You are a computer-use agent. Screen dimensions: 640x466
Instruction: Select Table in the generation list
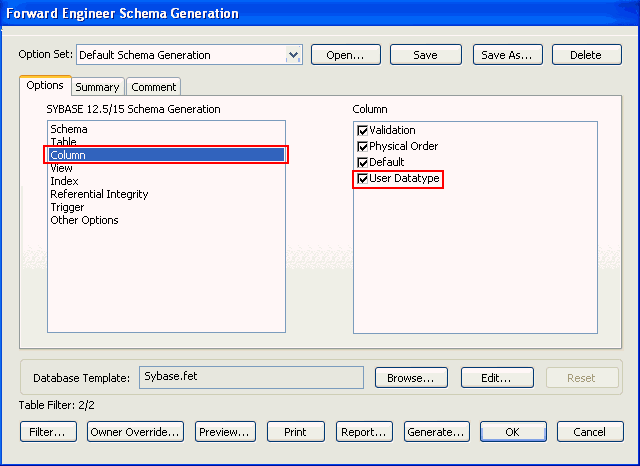pos(64,142)
